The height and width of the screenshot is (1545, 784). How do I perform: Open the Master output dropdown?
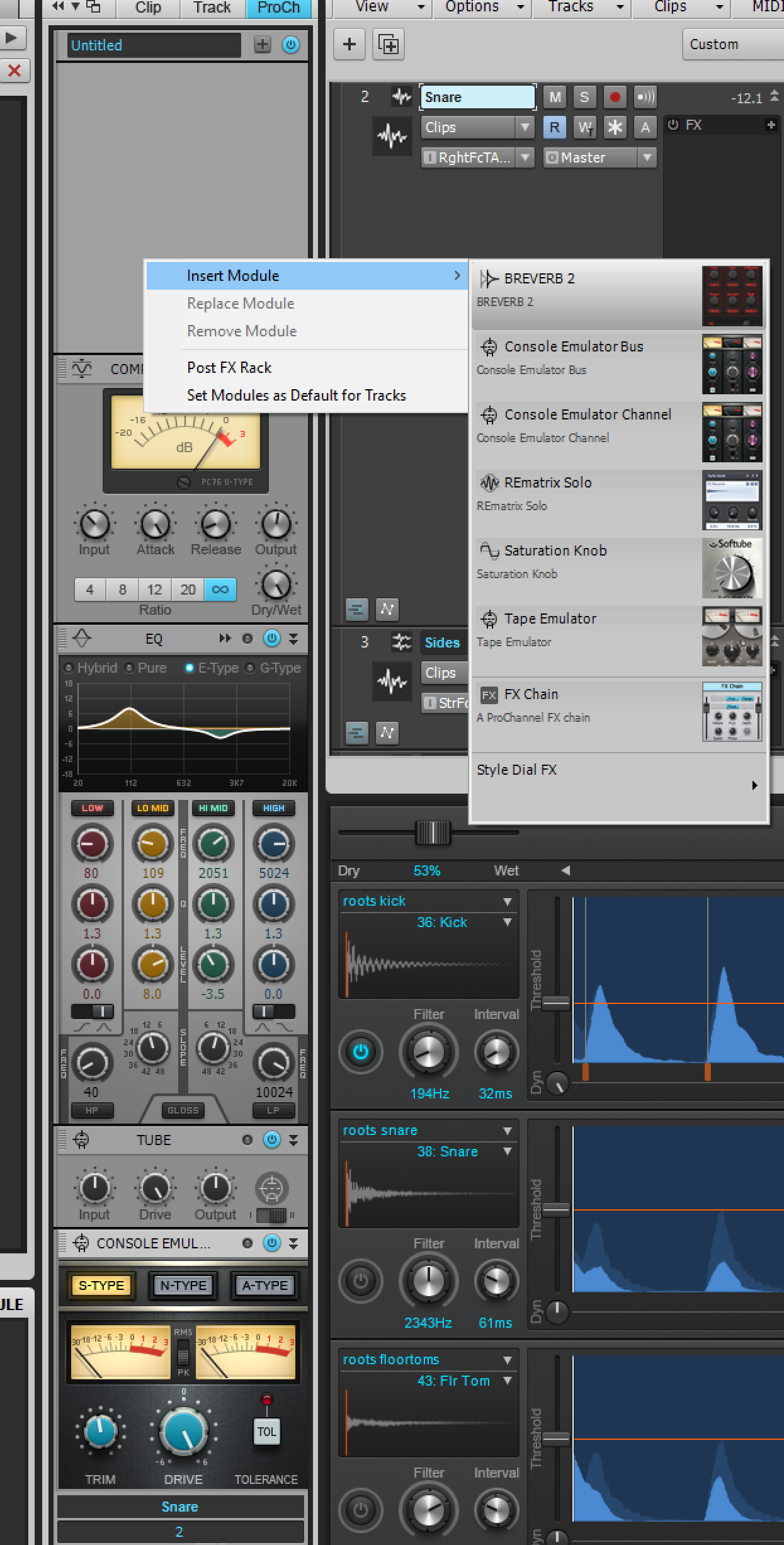coord(599,157)
